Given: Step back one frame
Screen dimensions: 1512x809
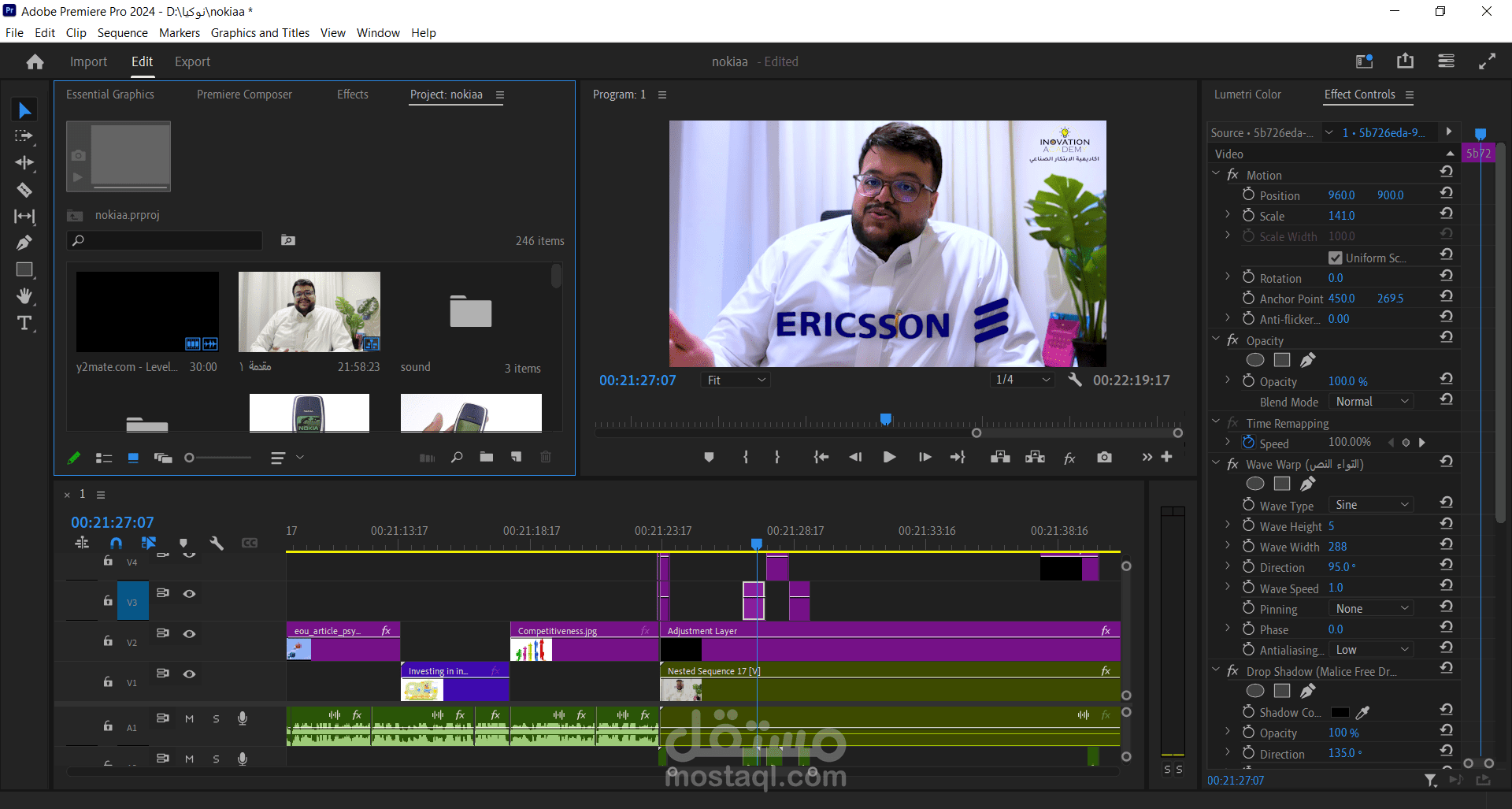Looking at the screenshot, I should pos(855,457).
